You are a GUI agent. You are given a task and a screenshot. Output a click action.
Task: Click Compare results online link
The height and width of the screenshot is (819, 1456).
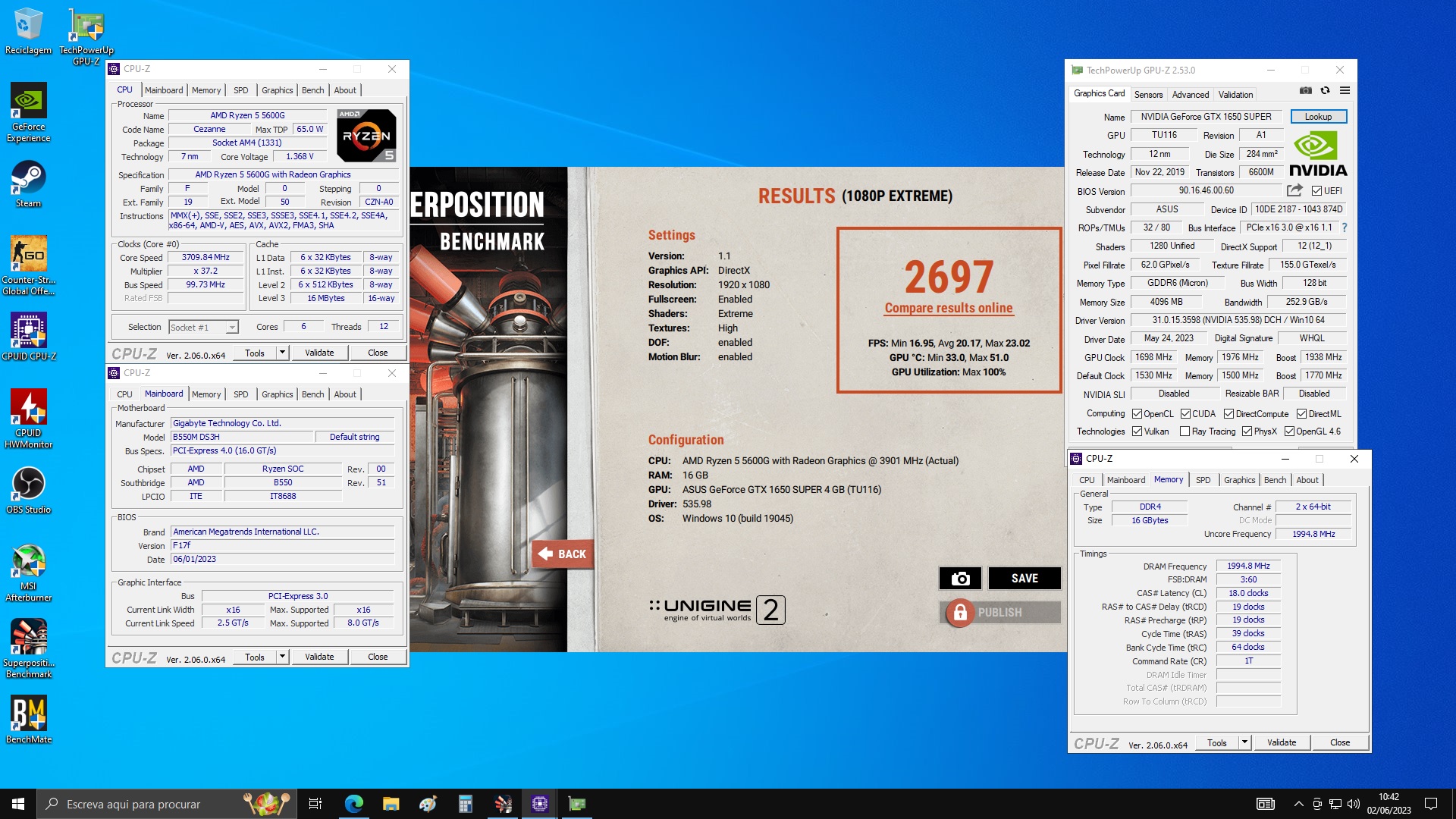click(x=948, y=308)
